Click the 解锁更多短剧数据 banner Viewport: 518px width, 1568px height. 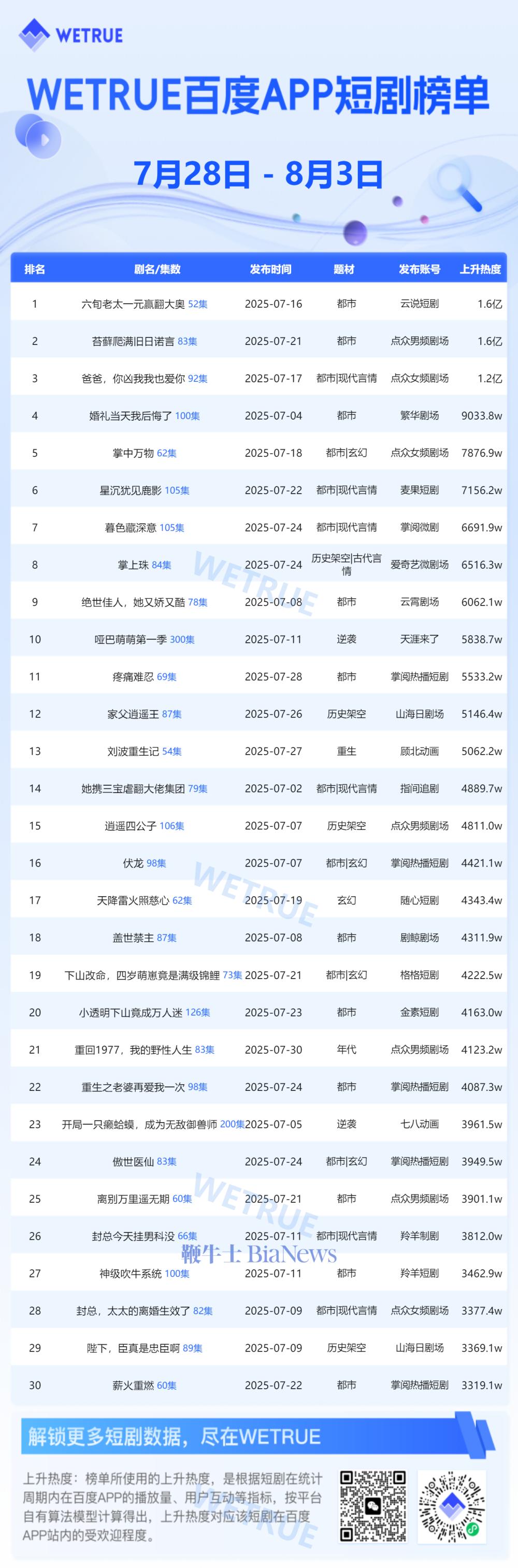(x=257, y=1437)
